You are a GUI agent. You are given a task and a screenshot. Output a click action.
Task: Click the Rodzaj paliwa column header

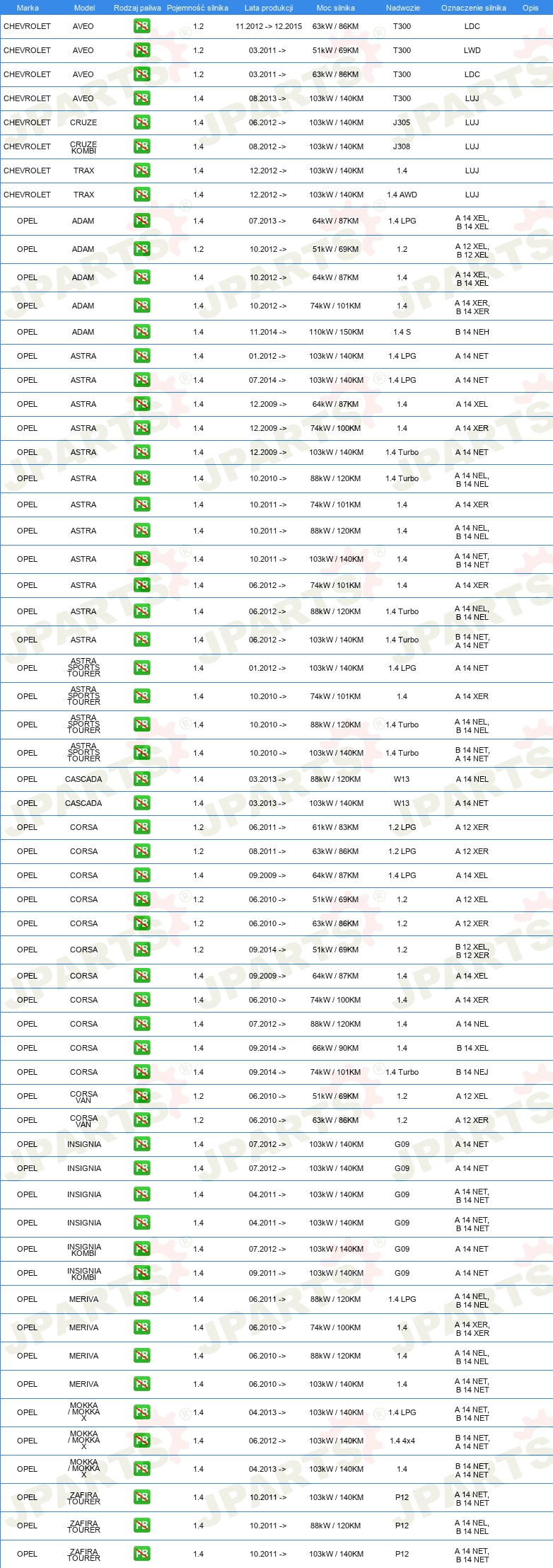tap(137, 8)
